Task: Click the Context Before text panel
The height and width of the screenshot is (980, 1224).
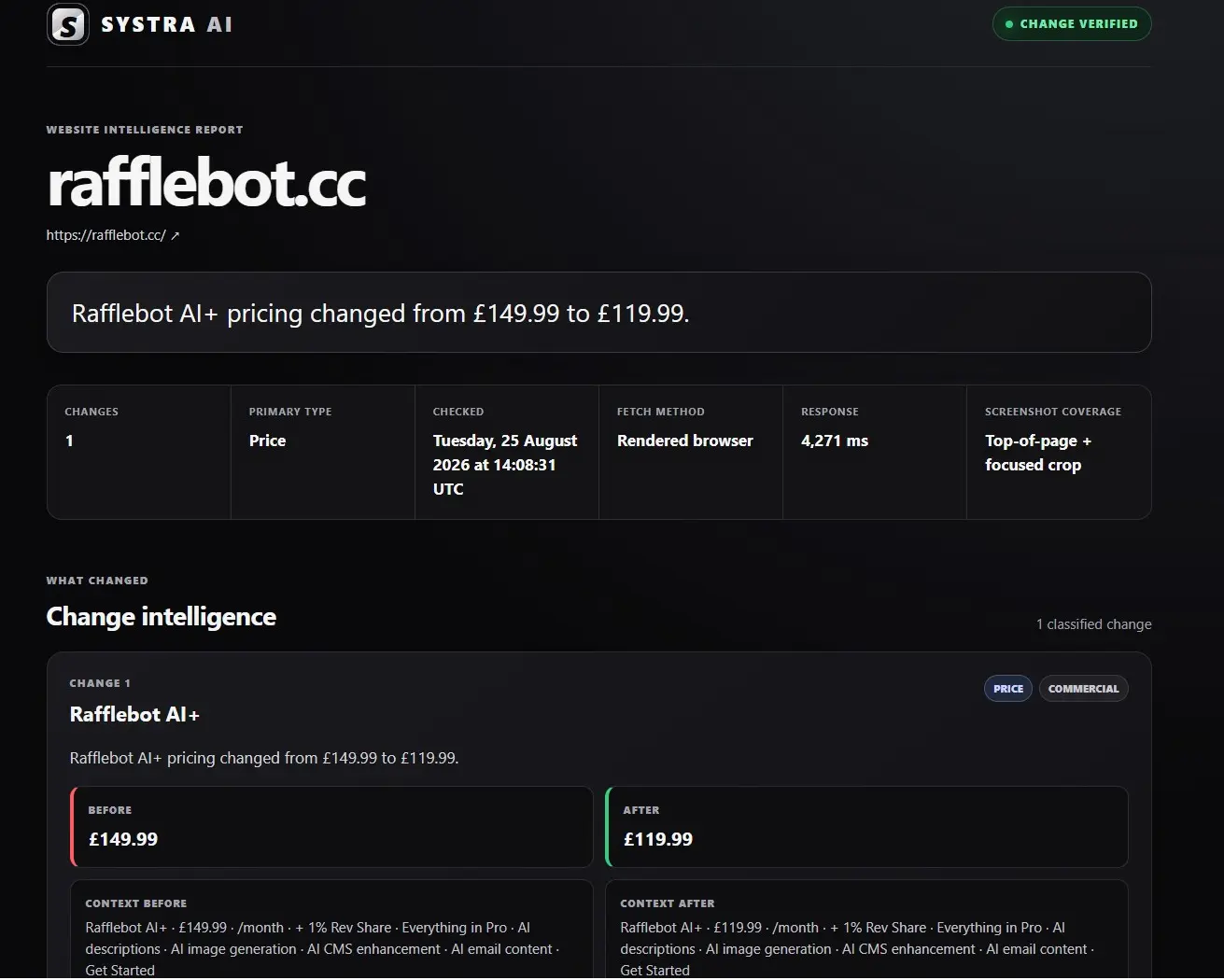Action: point(331,930)
